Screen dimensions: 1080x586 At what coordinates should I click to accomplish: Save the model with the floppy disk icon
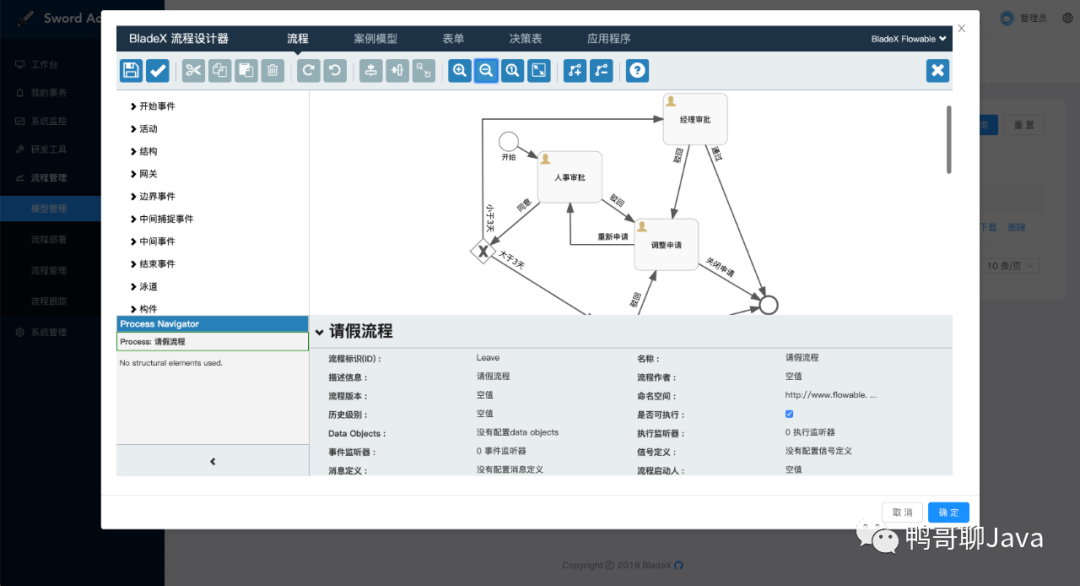(131, 70)
